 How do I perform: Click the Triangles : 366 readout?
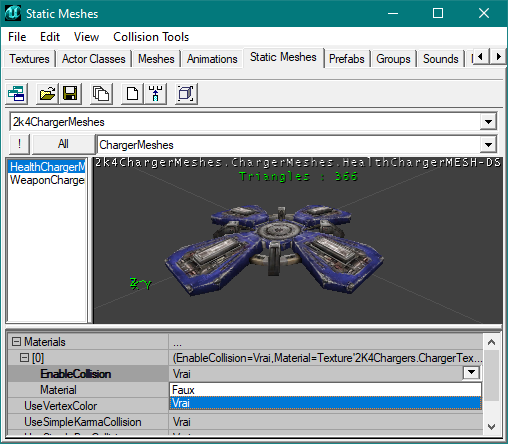[x=298, y=176]
